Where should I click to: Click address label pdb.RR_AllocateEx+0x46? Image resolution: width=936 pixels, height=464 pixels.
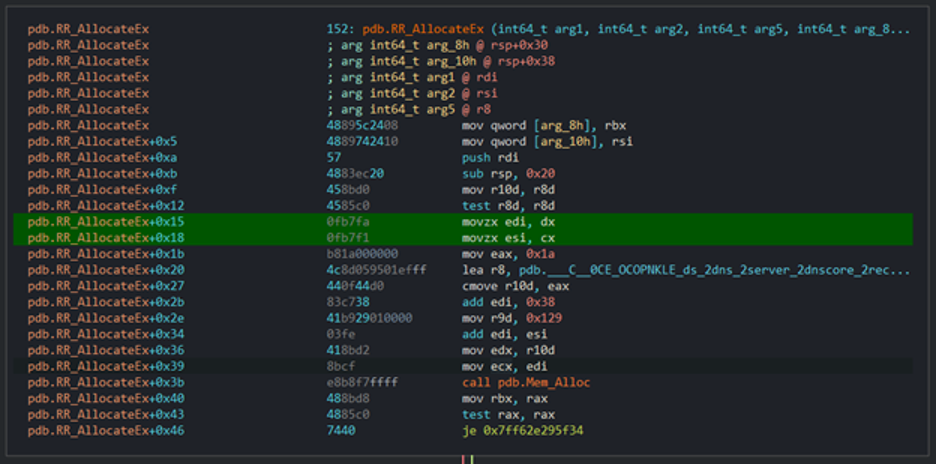pyautogui.click(x=89, y=430)
